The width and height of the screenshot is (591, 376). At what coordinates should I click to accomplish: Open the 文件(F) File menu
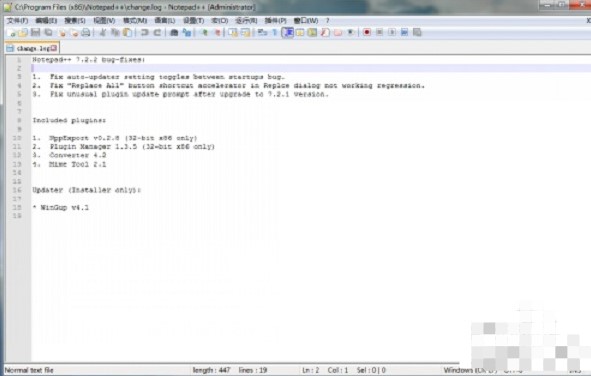18,20
